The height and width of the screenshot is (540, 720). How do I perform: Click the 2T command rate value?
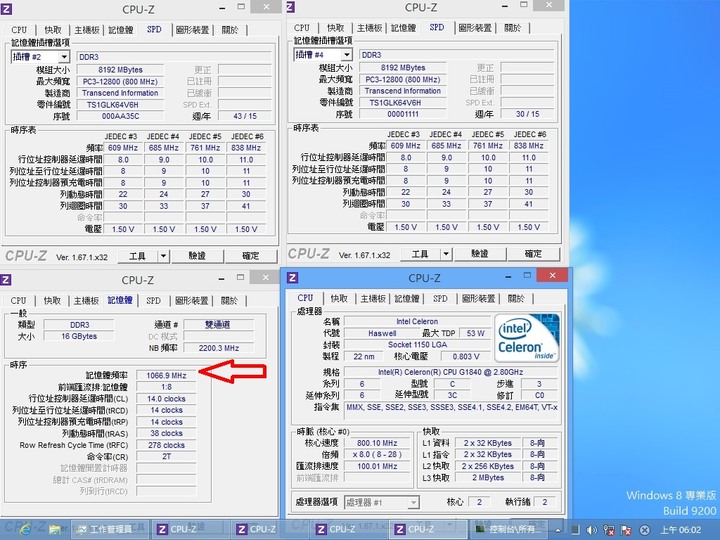166,457
